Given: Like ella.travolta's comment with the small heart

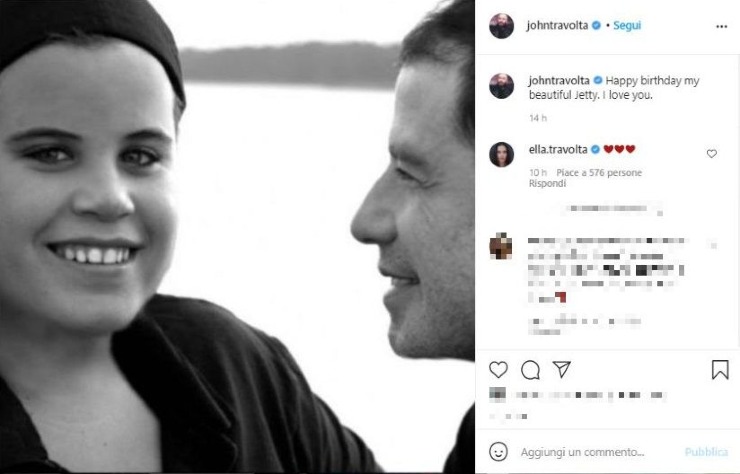Looking at the screenshot, I should tap(712, 154).
